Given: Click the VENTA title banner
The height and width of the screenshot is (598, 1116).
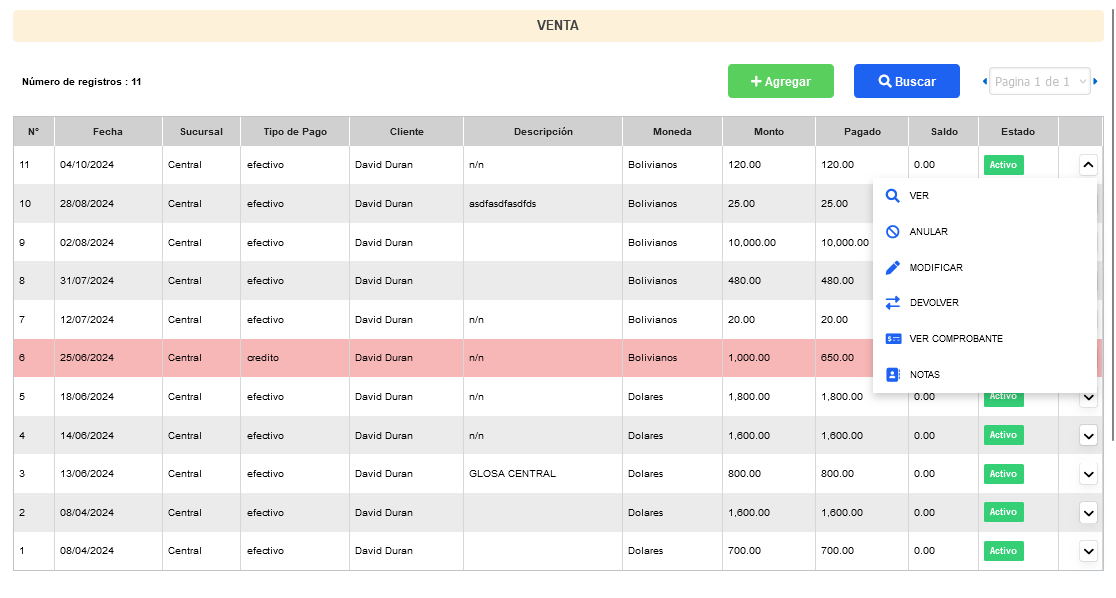Looking at the screenshot, I should (558, 26).
